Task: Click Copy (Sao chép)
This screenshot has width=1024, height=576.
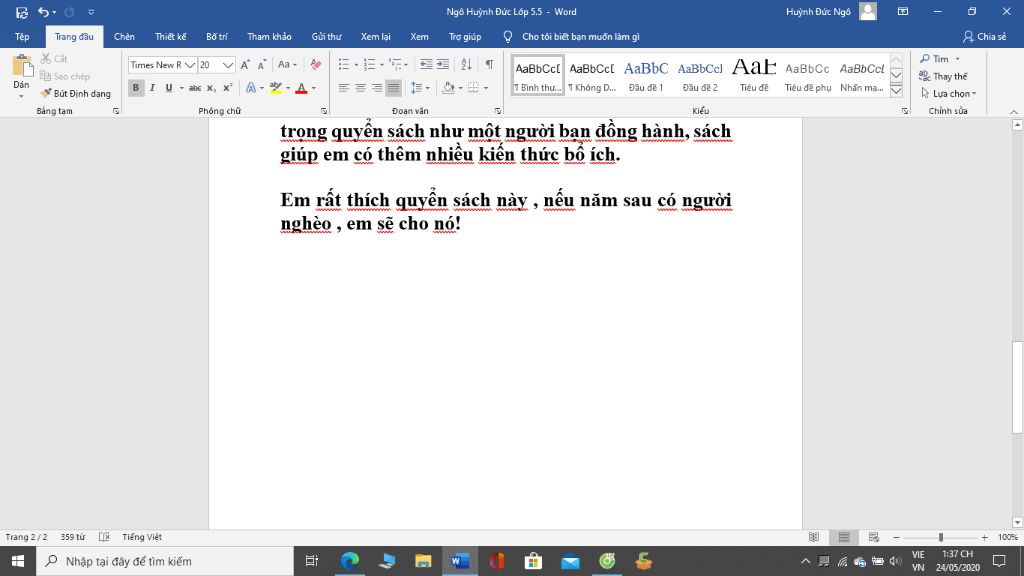Action: coord(64,76)
